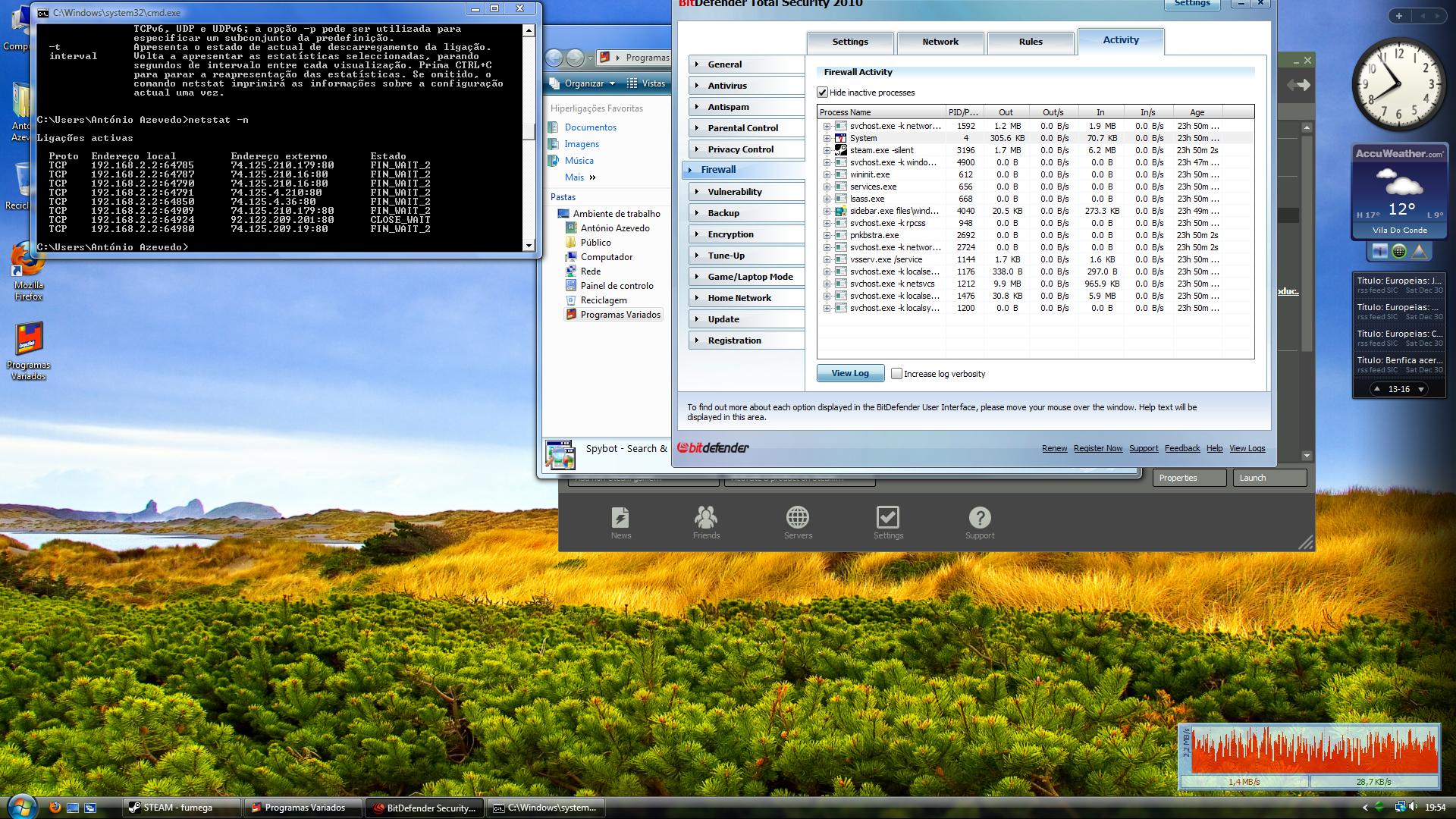Switch to cmd.exe taskbar button
Screen dimensions: 1456x819
pos(545,808)
